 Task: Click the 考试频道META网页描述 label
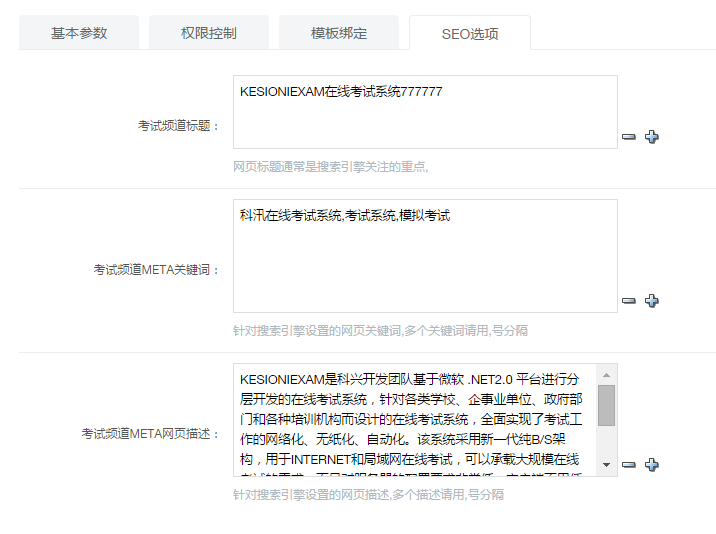click(x=150, y=434)
